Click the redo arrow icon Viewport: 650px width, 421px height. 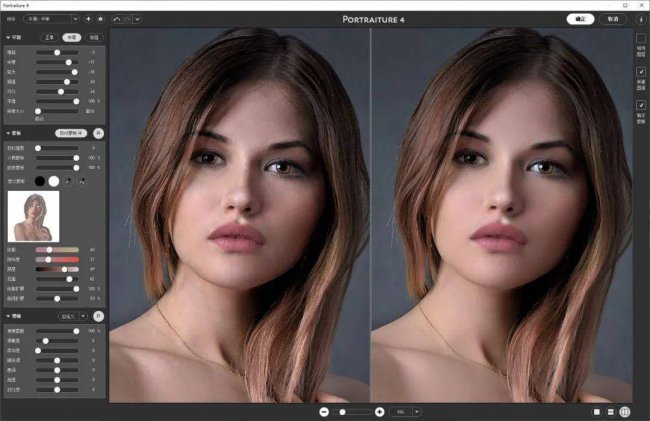click(x=127, y=19)
